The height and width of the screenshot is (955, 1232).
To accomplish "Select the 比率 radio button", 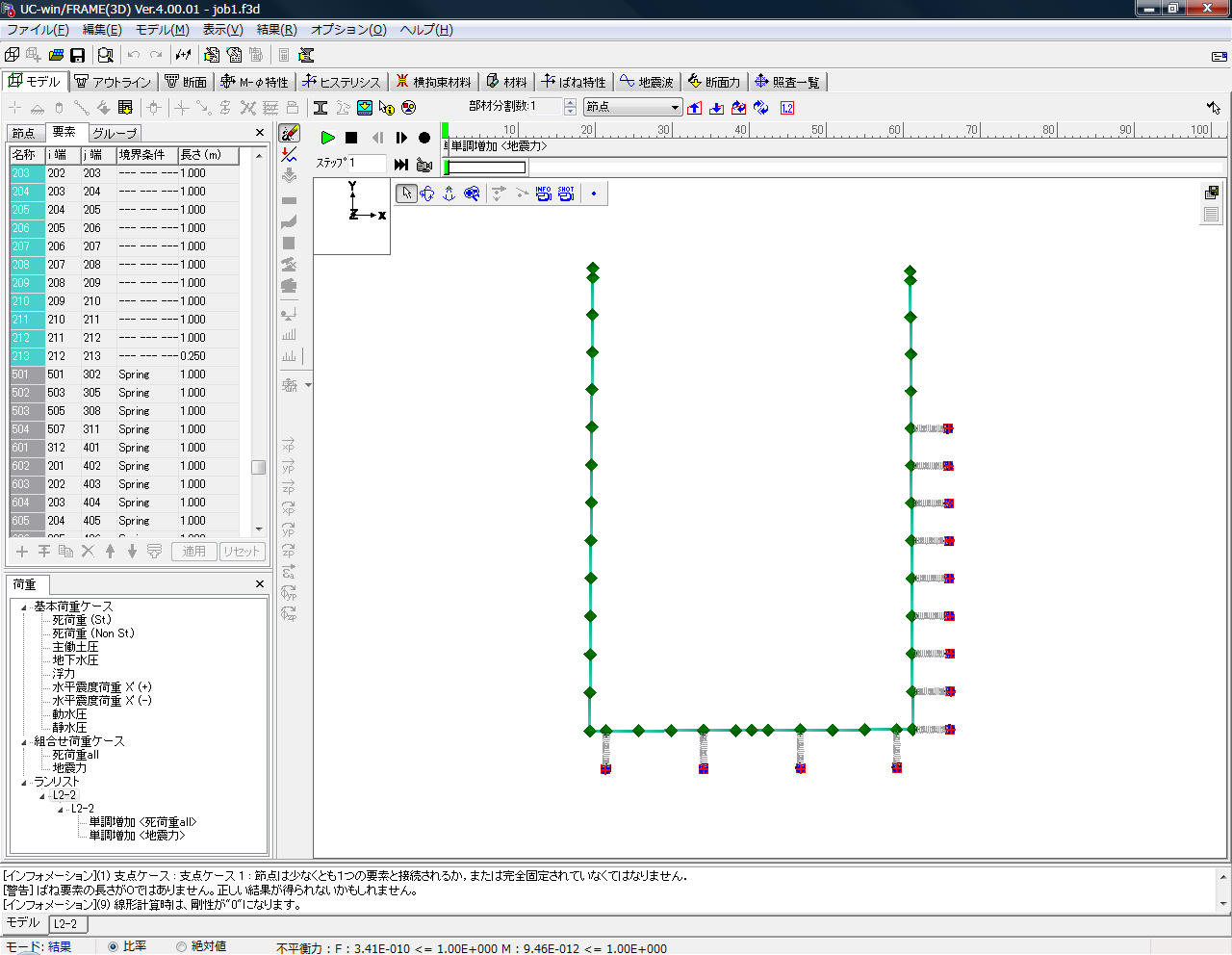I will tap(114, 946).
